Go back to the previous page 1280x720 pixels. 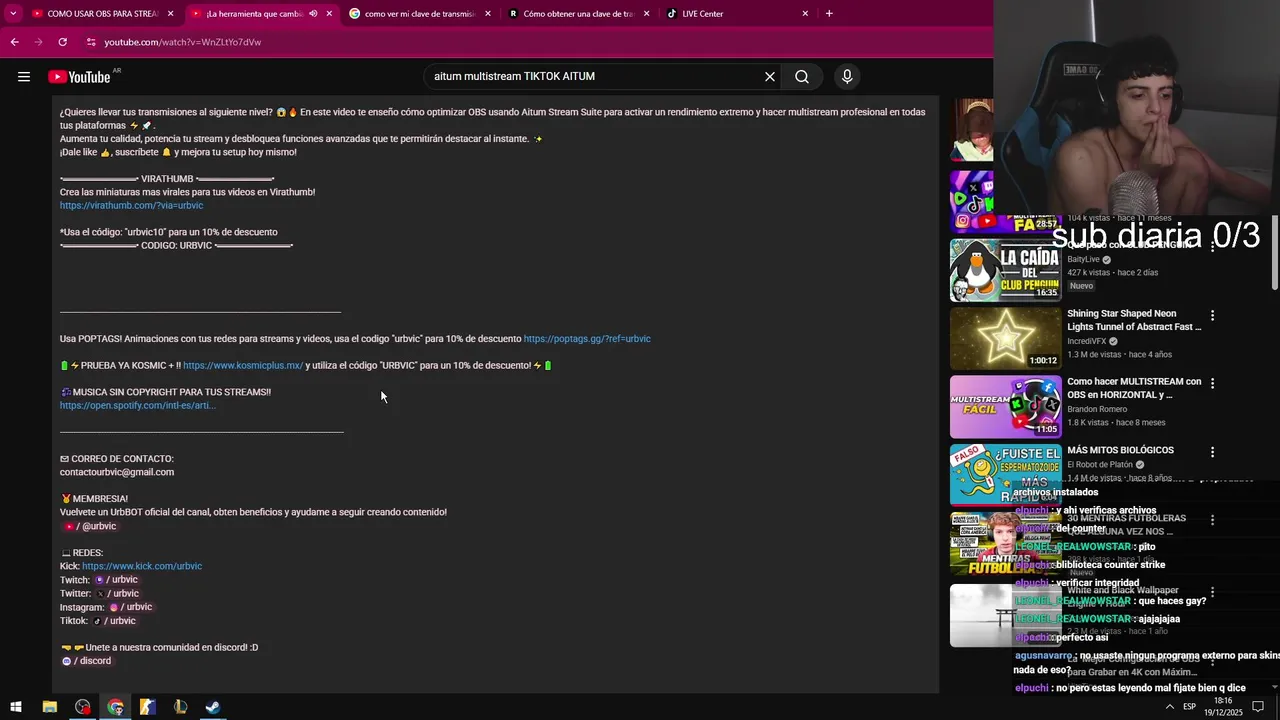point(14,42)
